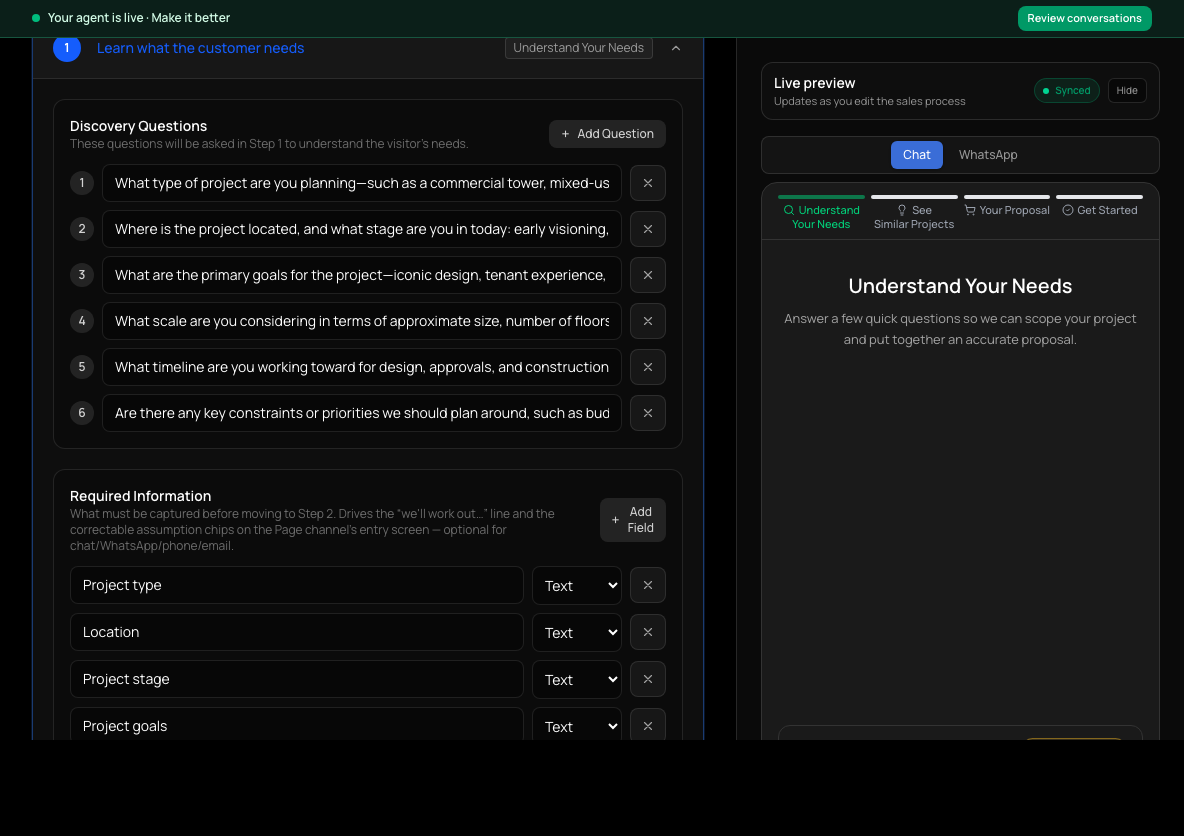Viewport: 1184px width, 836px height.
Task: Edit question 6 about key constraints
Action: click(x=362, y=413)
